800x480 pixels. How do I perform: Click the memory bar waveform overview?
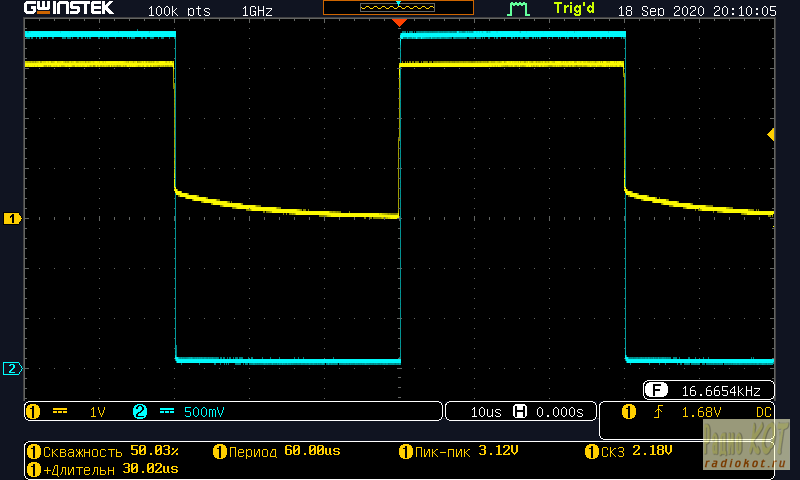399,8
